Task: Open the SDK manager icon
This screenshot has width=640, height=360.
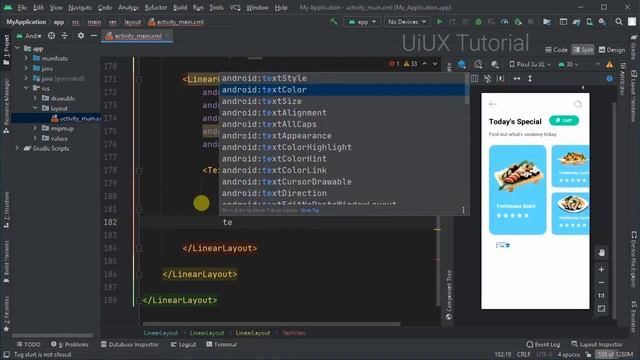Action: click(602, 22)
